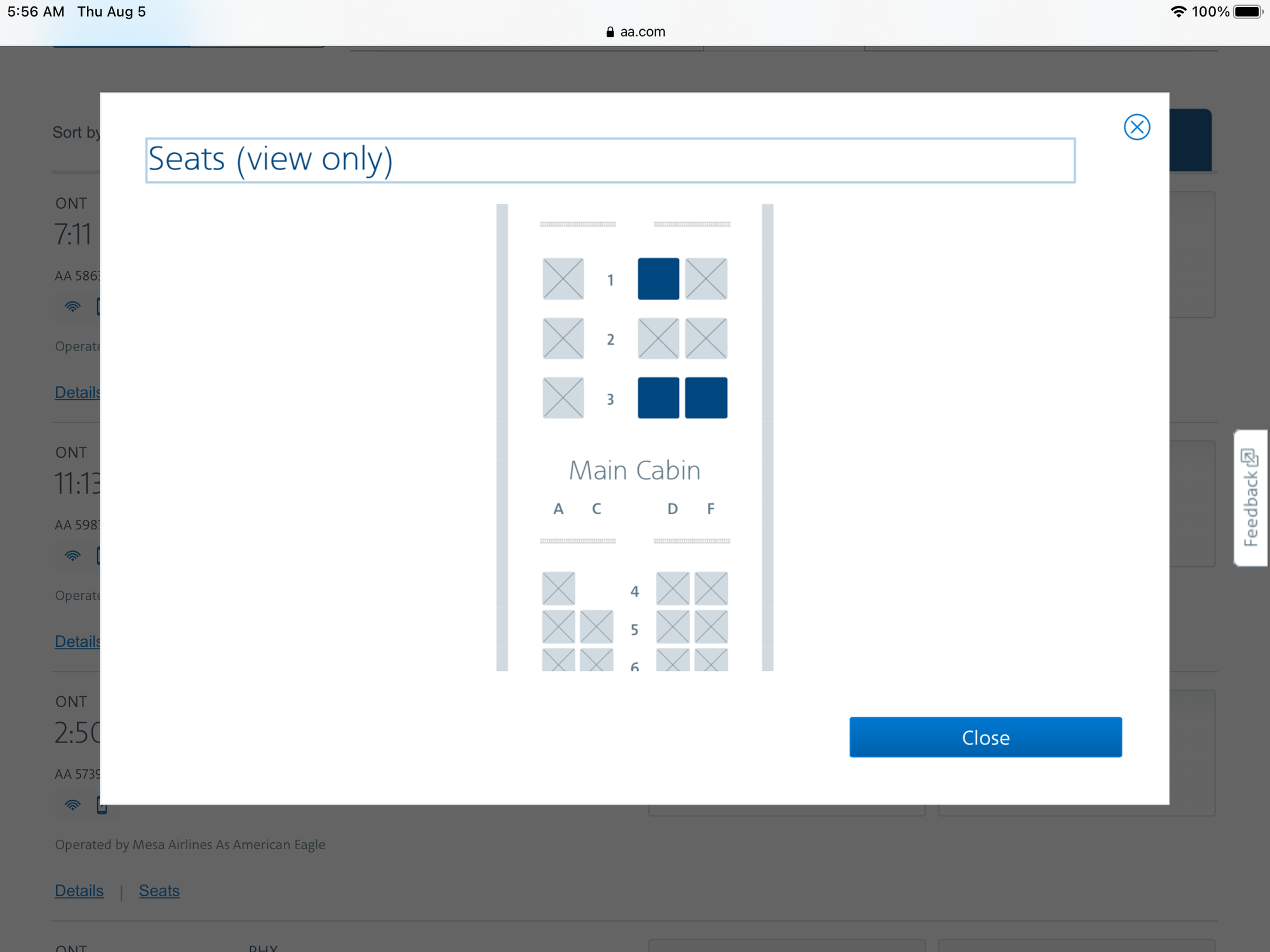Tap the aa.com address bar
The image size is (1270, 952).
pyautogui.click(x=635, y=32)
